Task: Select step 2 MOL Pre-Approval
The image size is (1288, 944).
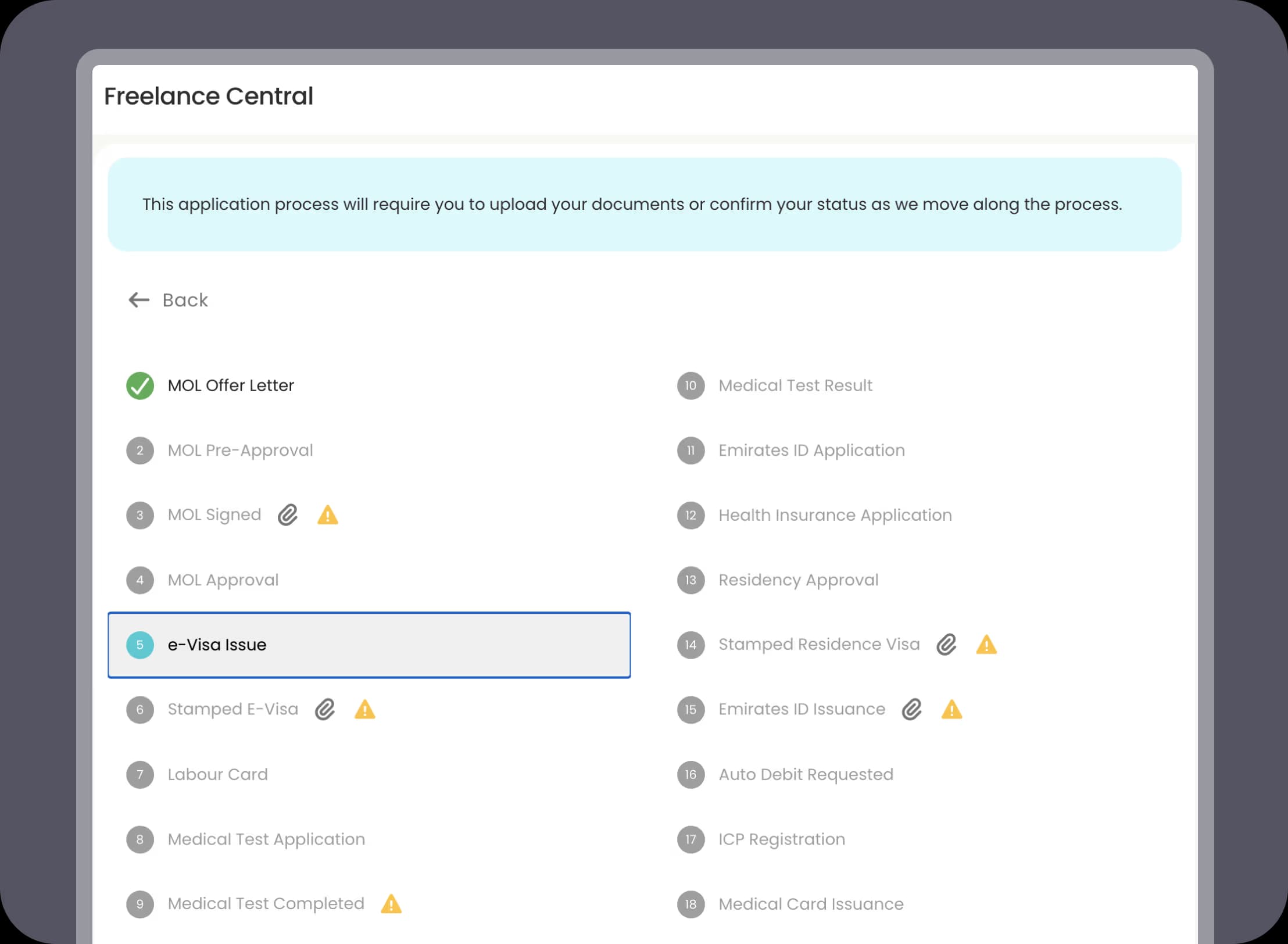Action: click(240, 450)
